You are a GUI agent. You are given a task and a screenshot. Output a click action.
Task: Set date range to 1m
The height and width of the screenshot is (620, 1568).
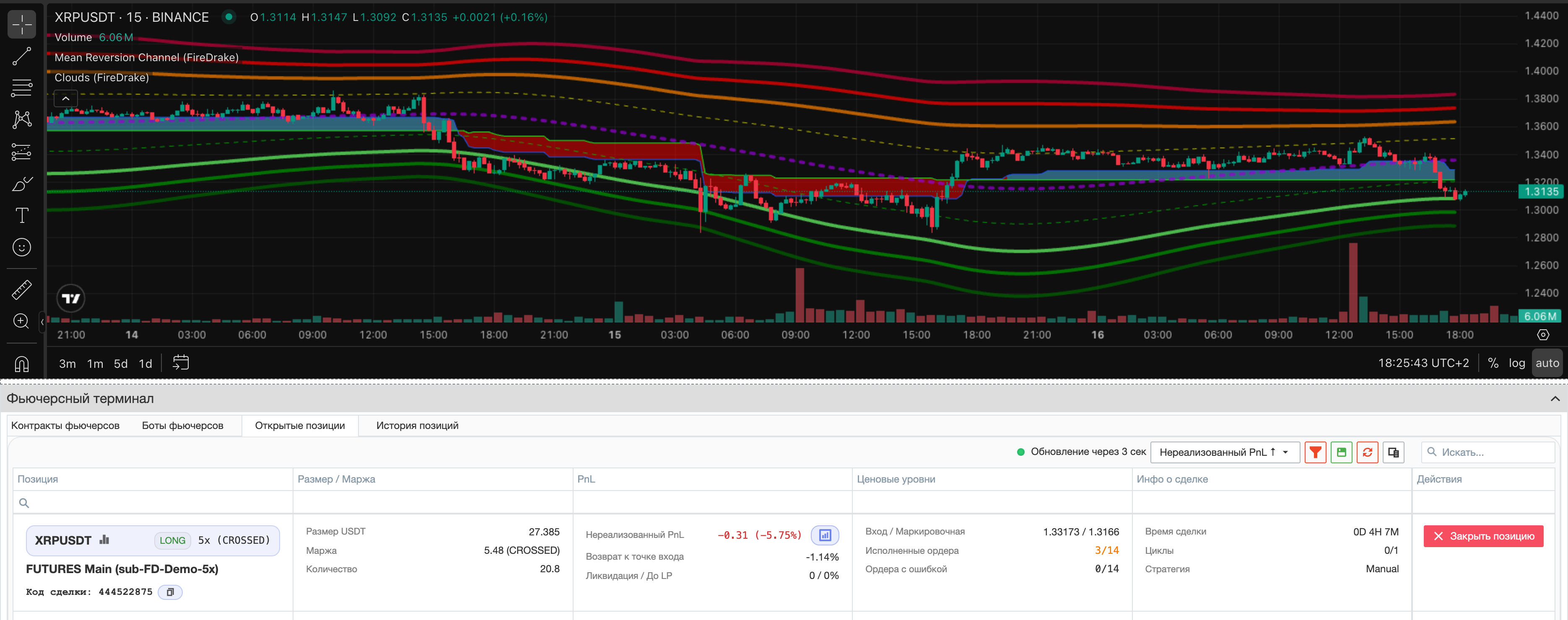[95, 363]
